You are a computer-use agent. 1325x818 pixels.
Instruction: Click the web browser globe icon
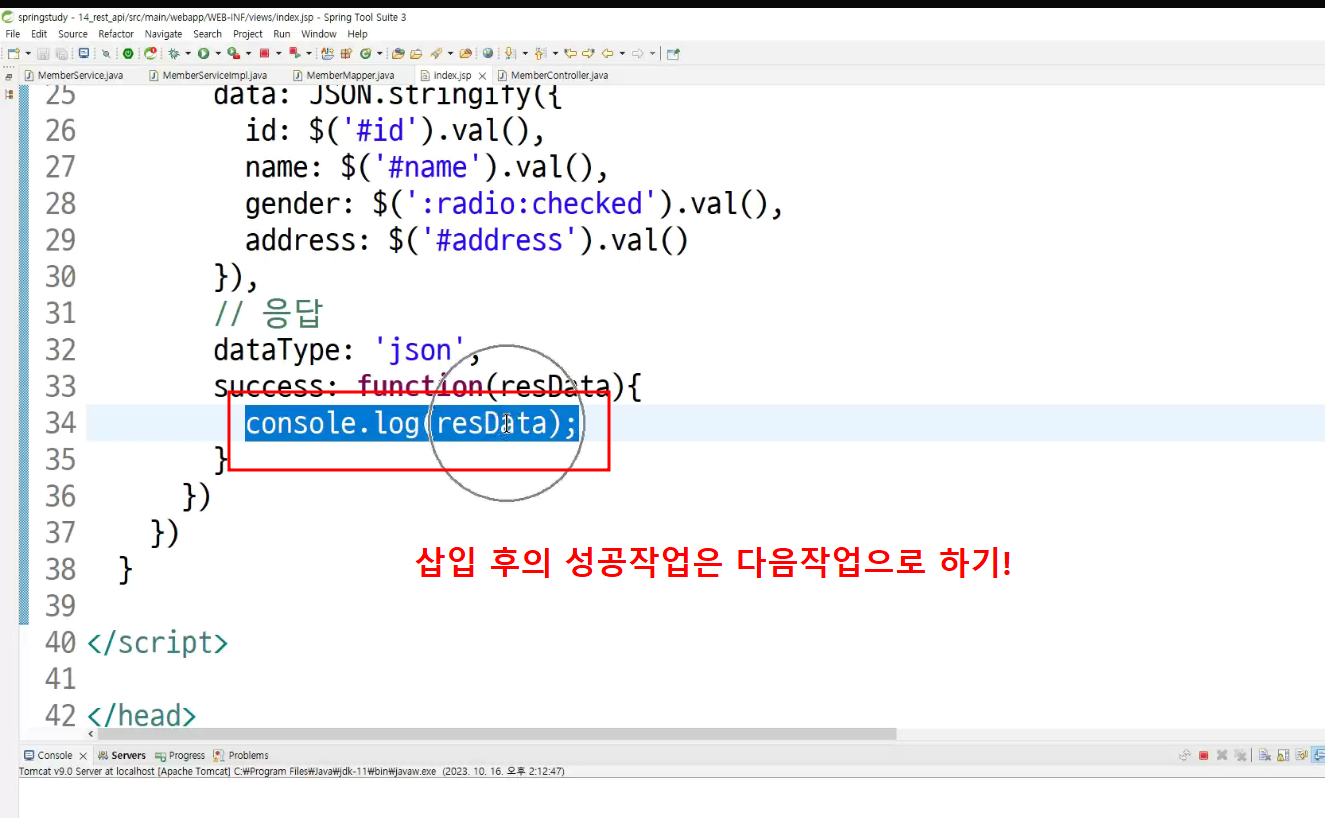pos(488,54)
